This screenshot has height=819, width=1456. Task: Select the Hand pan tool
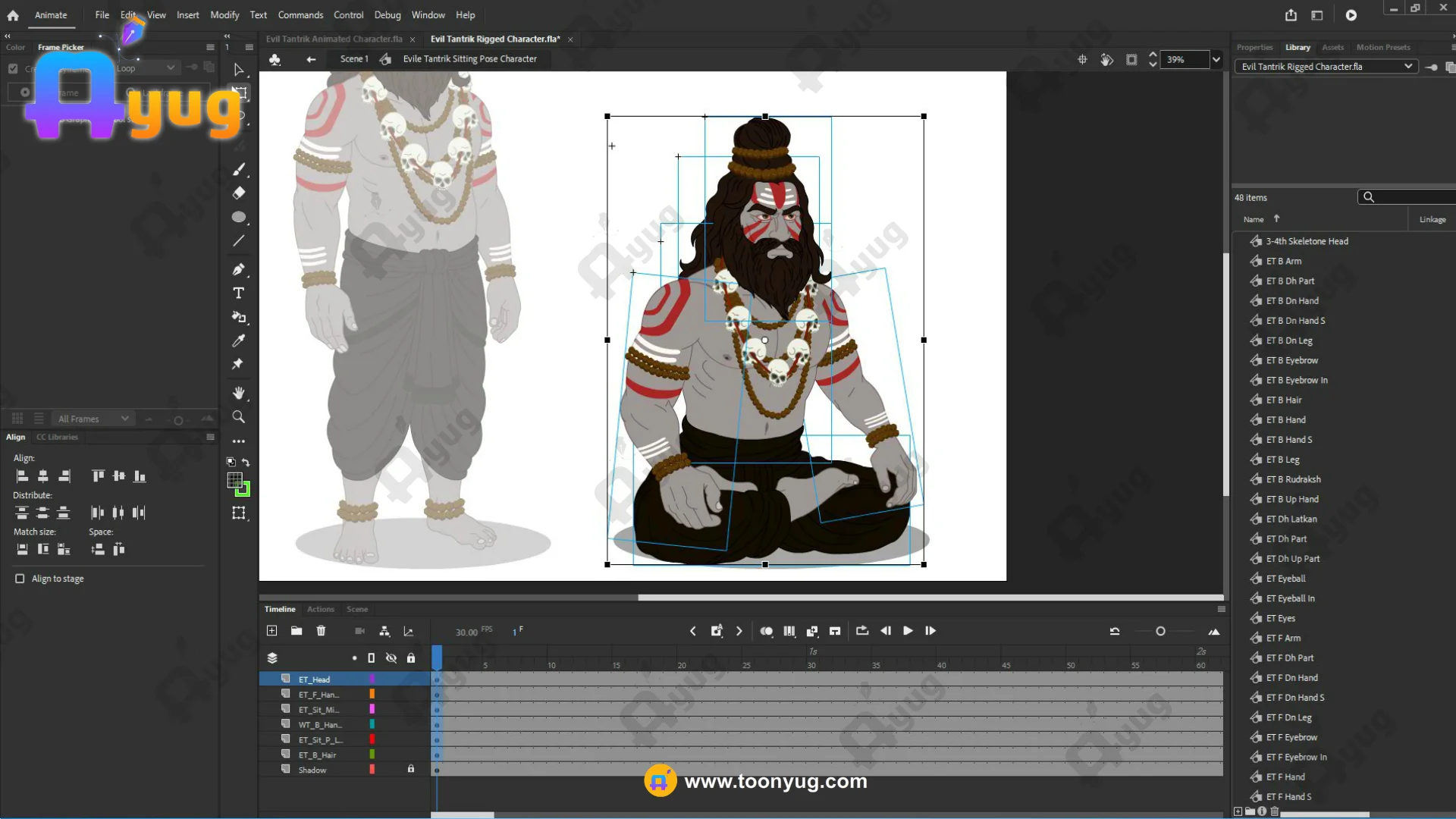coord(238,393)
